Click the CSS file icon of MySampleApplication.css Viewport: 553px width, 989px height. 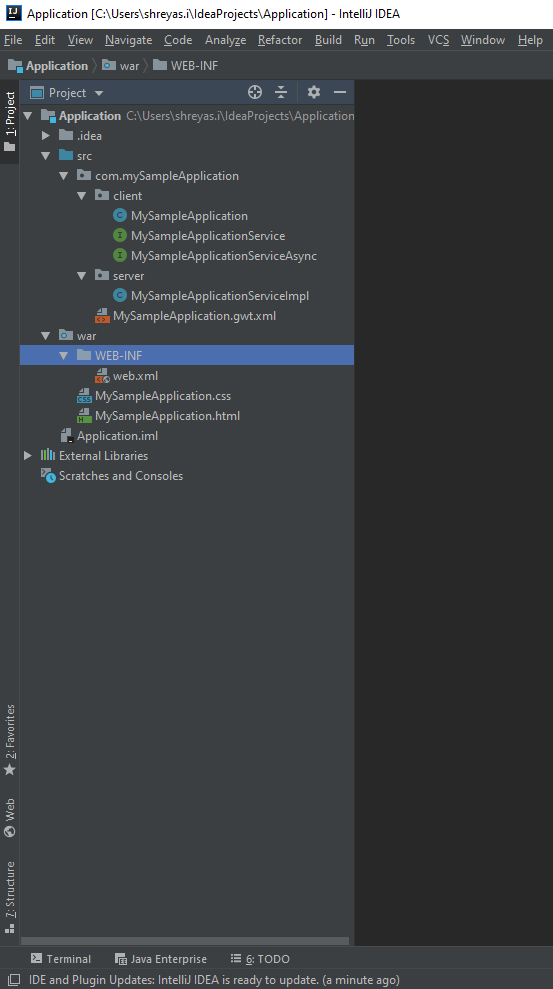(x=84, y=396)
